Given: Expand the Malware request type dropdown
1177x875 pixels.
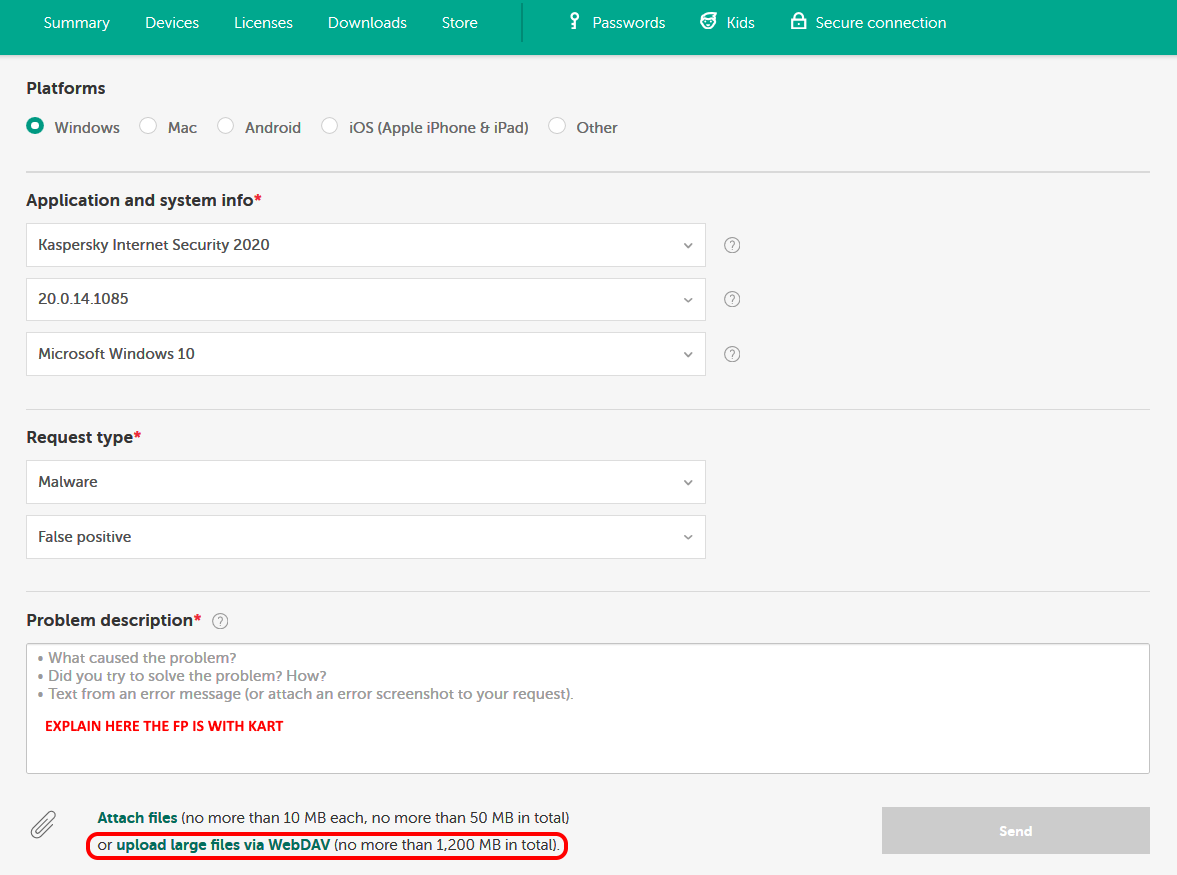Looking at the screenshot, I should pos(366,482).
